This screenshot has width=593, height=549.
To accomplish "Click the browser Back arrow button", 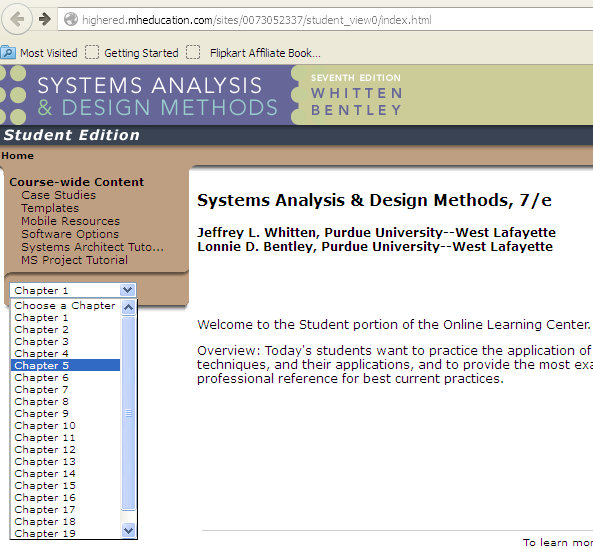I will click(x=16, y=19).
